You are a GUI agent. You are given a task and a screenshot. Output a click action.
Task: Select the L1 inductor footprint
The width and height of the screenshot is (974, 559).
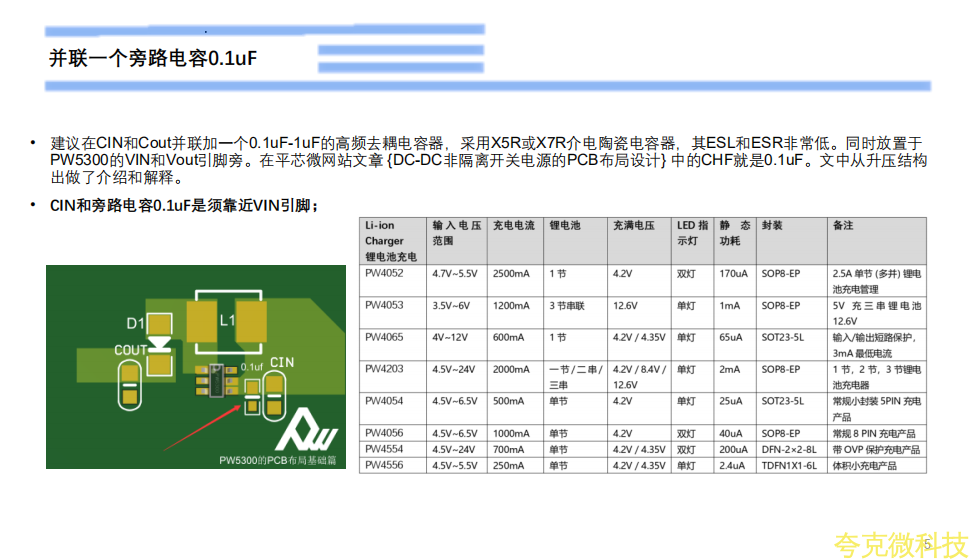click(227, 320)
